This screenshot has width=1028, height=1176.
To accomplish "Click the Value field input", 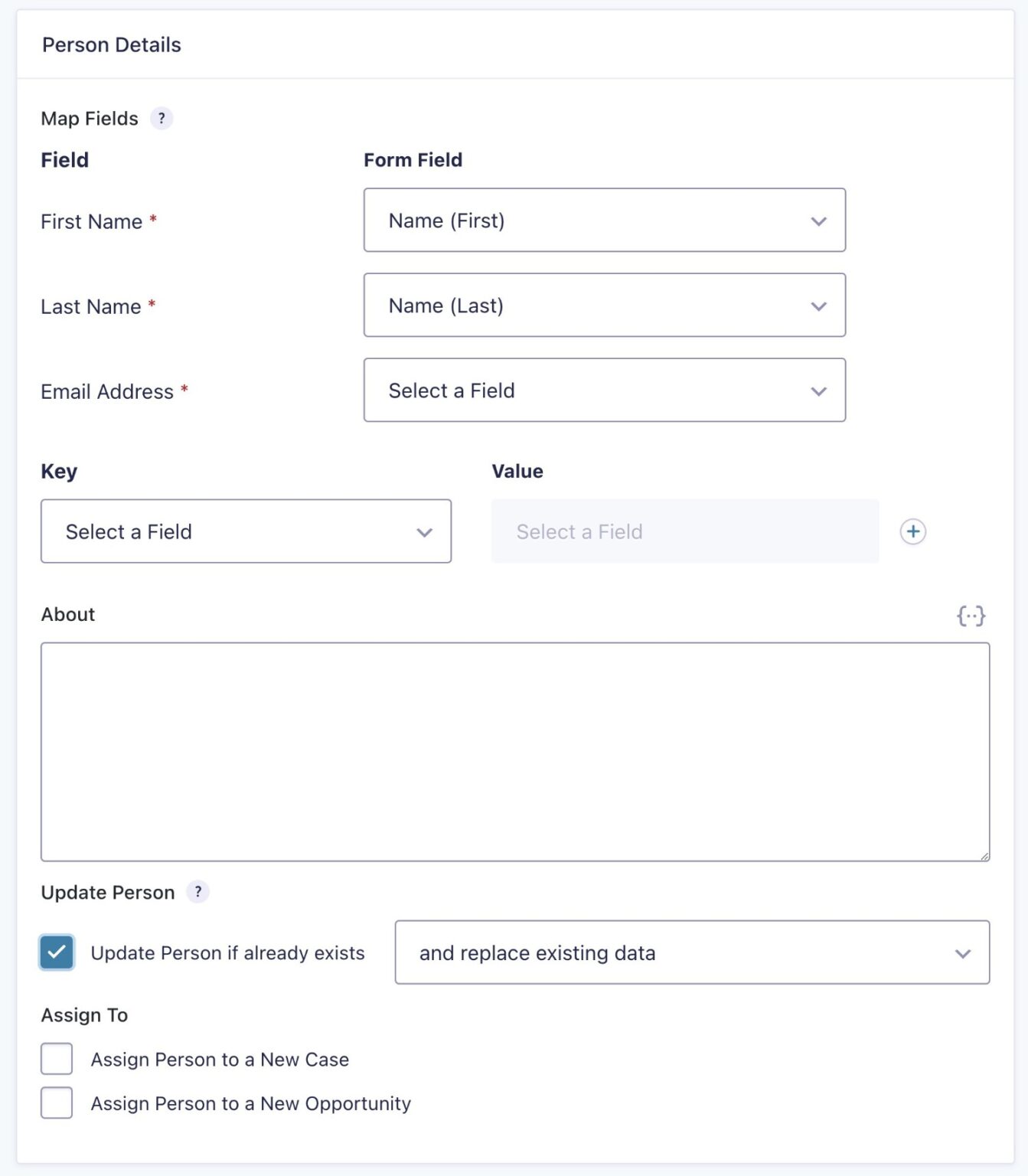I will tap(684, 531).
